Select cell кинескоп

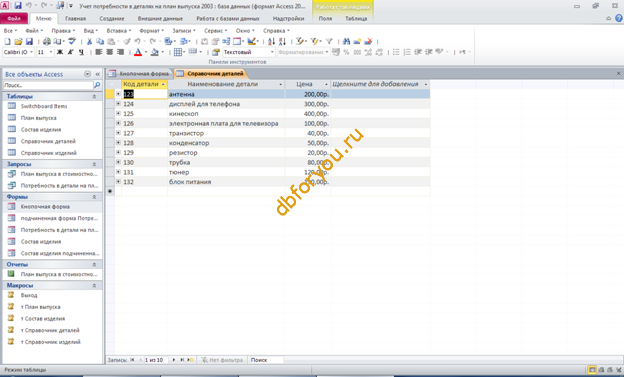[x=226, y=114]
